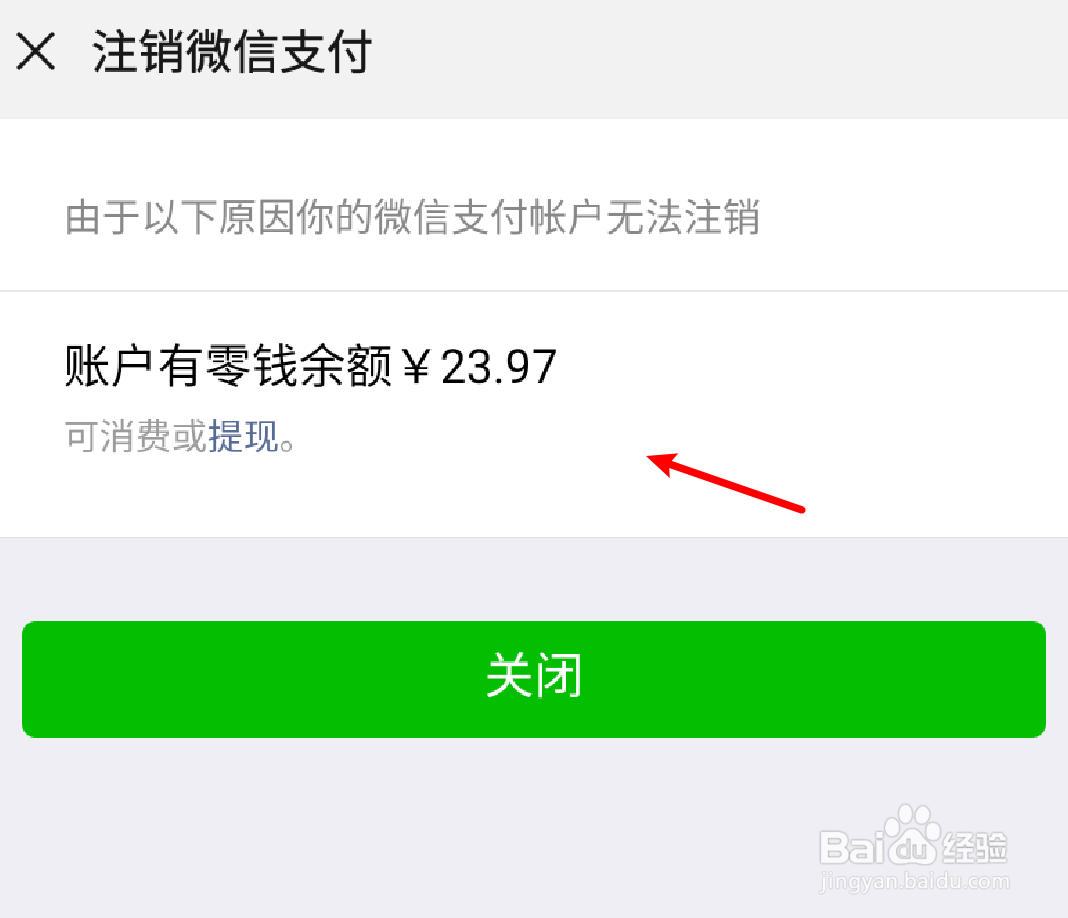1068x918 pixels.
Task: Click the 零钱 word in balance line
Action: 251,366
